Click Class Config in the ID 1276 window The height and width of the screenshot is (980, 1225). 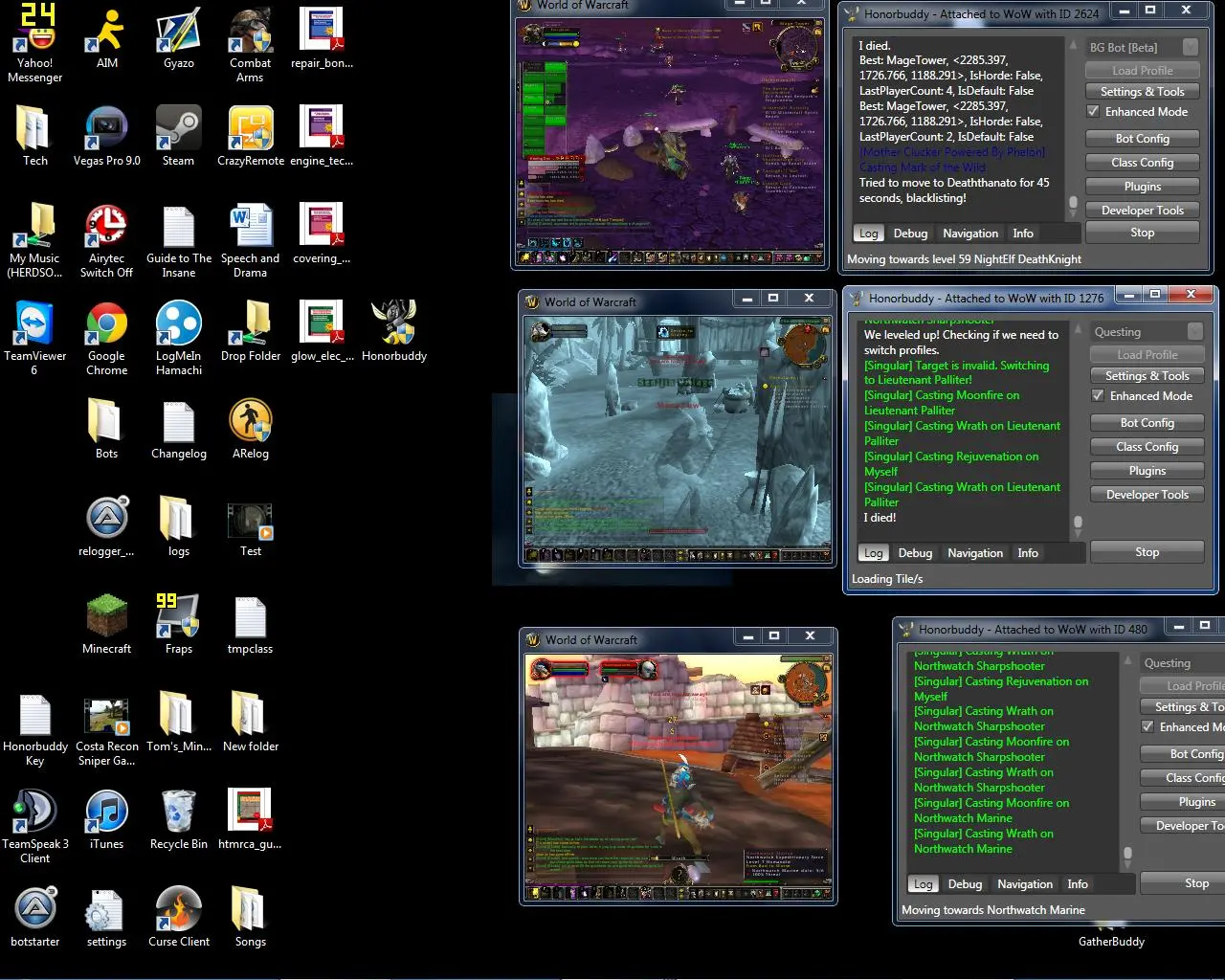tap(1147, 447)
